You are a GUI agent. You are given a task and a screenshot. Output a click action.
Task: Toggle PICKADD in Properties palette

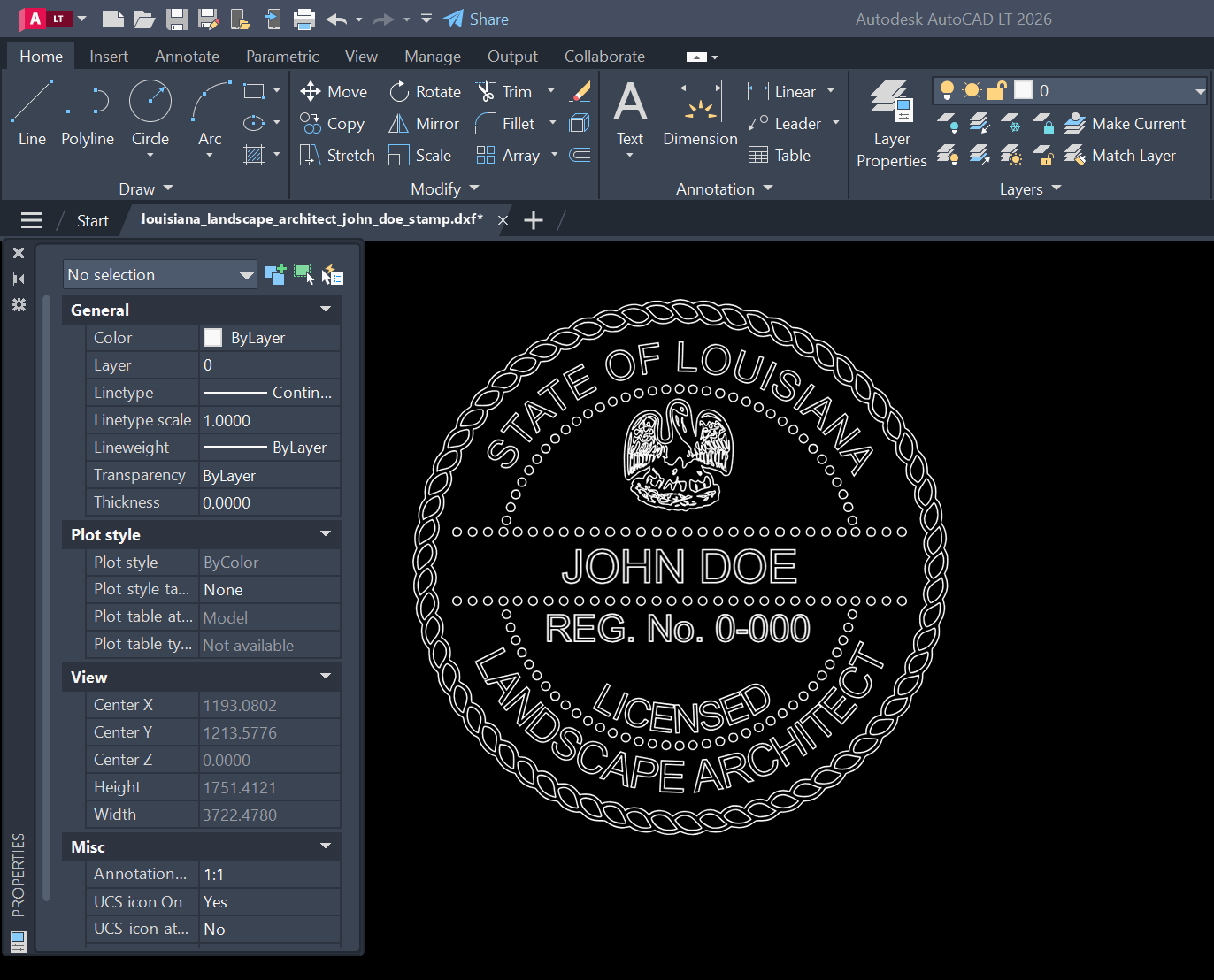(275, 274)
